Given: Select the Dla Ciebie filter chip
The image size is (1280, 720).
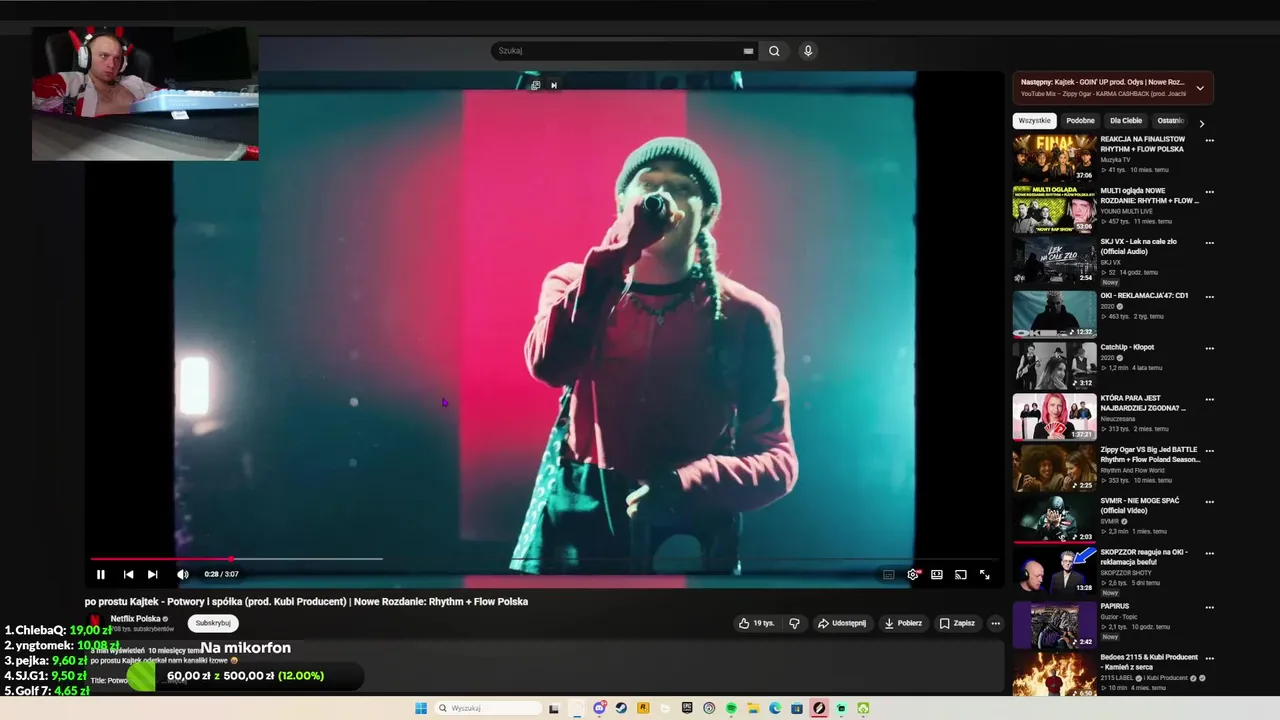Looking at the screenshot, I should (x=1126, y=121).
